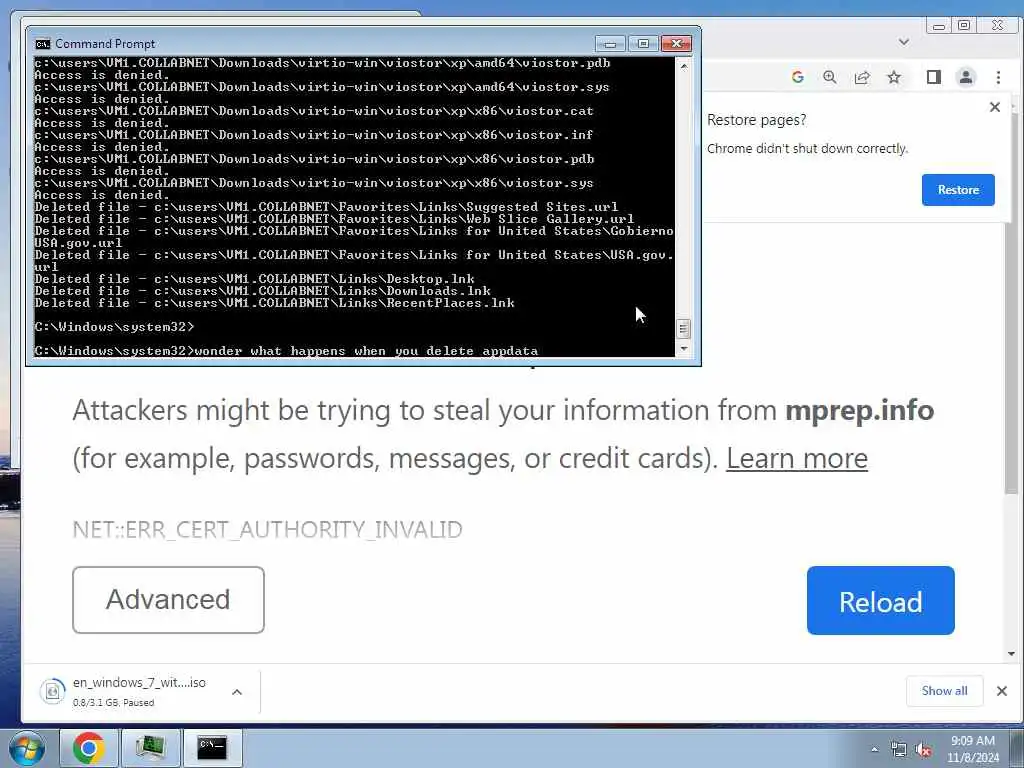Click 'Deleted file' line for Downloads.lnk
This screenshot has height=768, width=1024.
pos(263,291)
